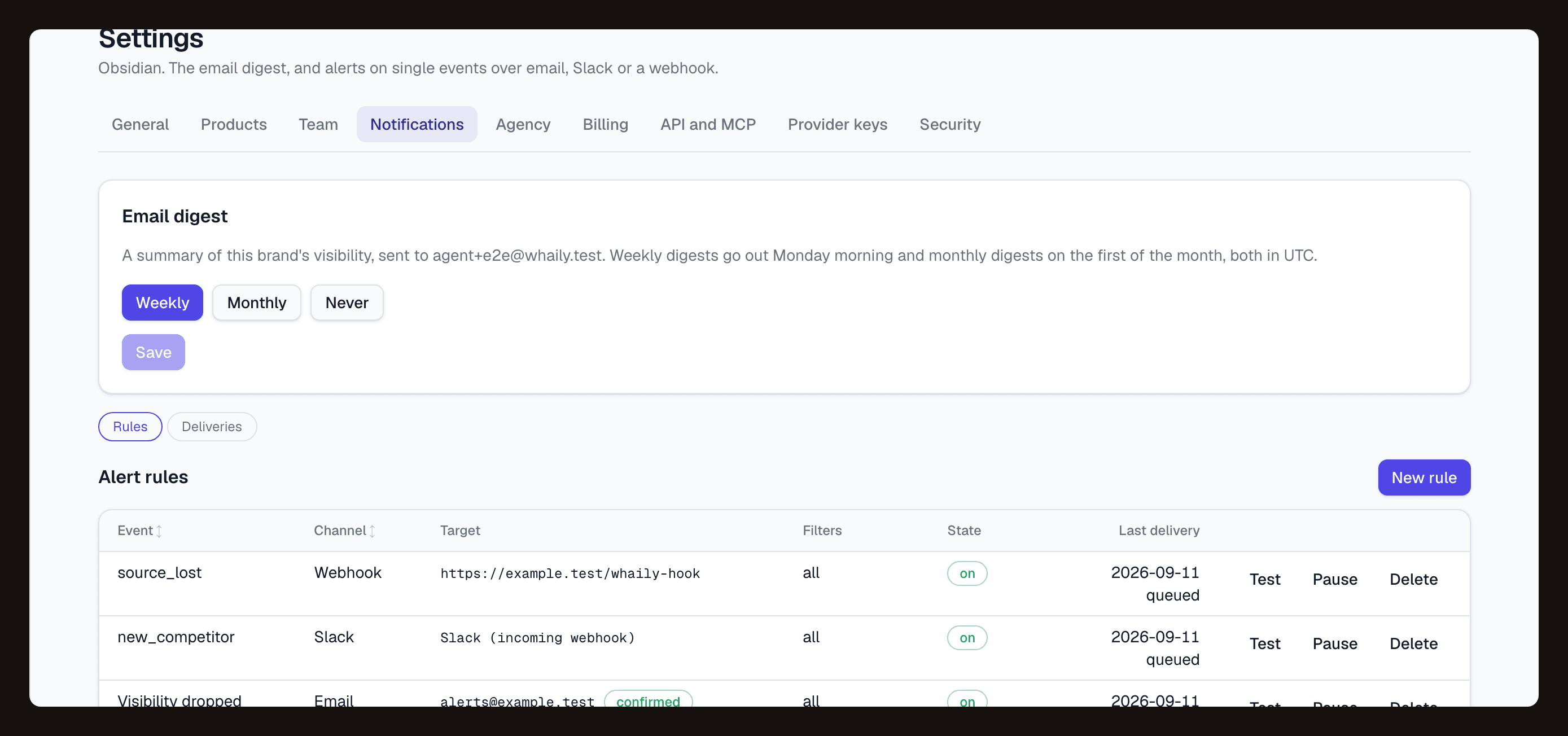
Task: Toggle the on state for source_lost
Action: [x=967, y=573]
